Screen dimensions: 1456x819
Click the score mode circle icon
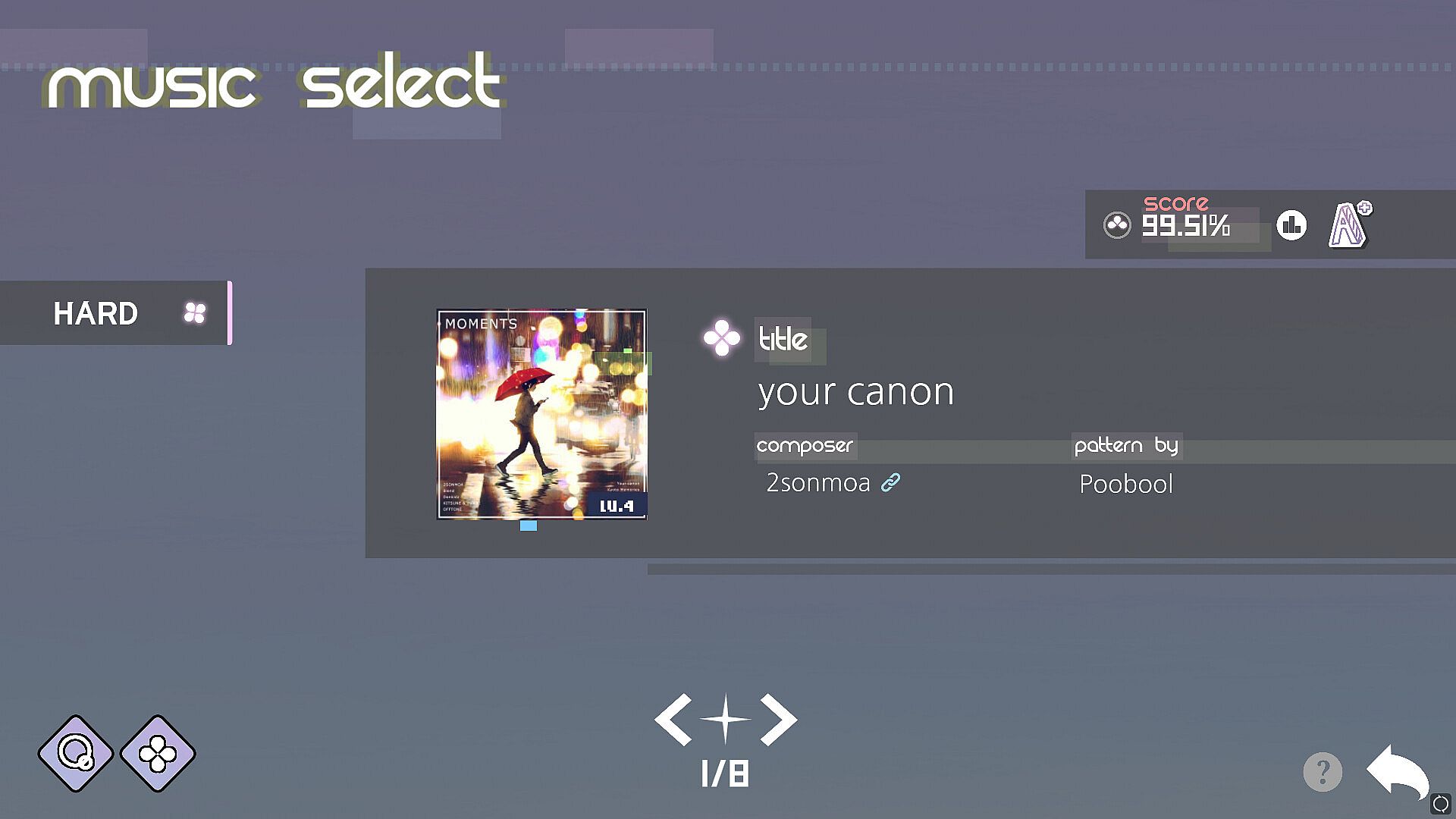coord(1117,225)
